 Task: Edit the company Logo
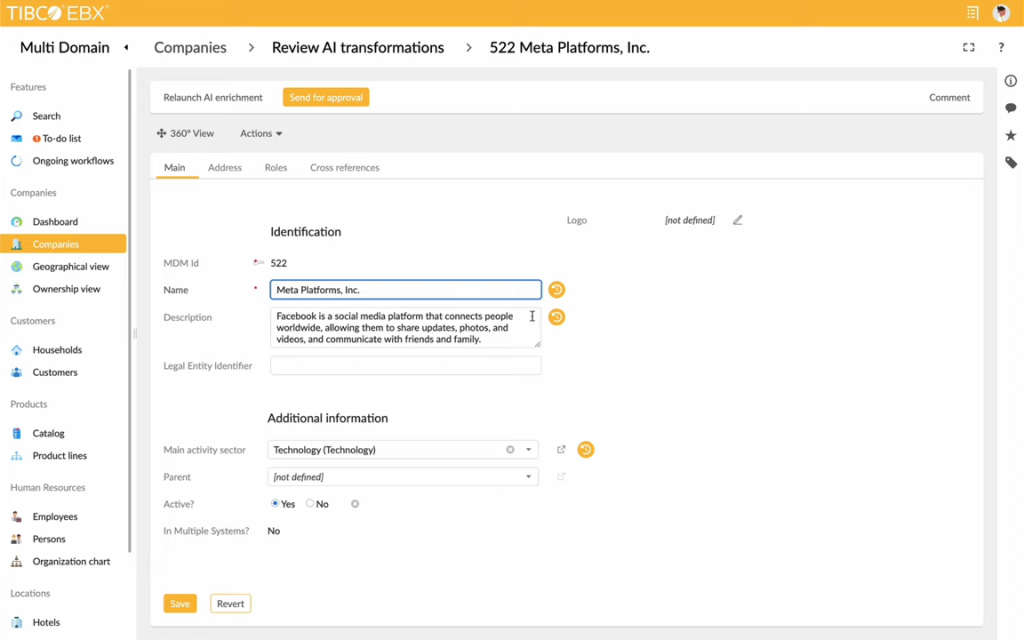click(737, 220)
